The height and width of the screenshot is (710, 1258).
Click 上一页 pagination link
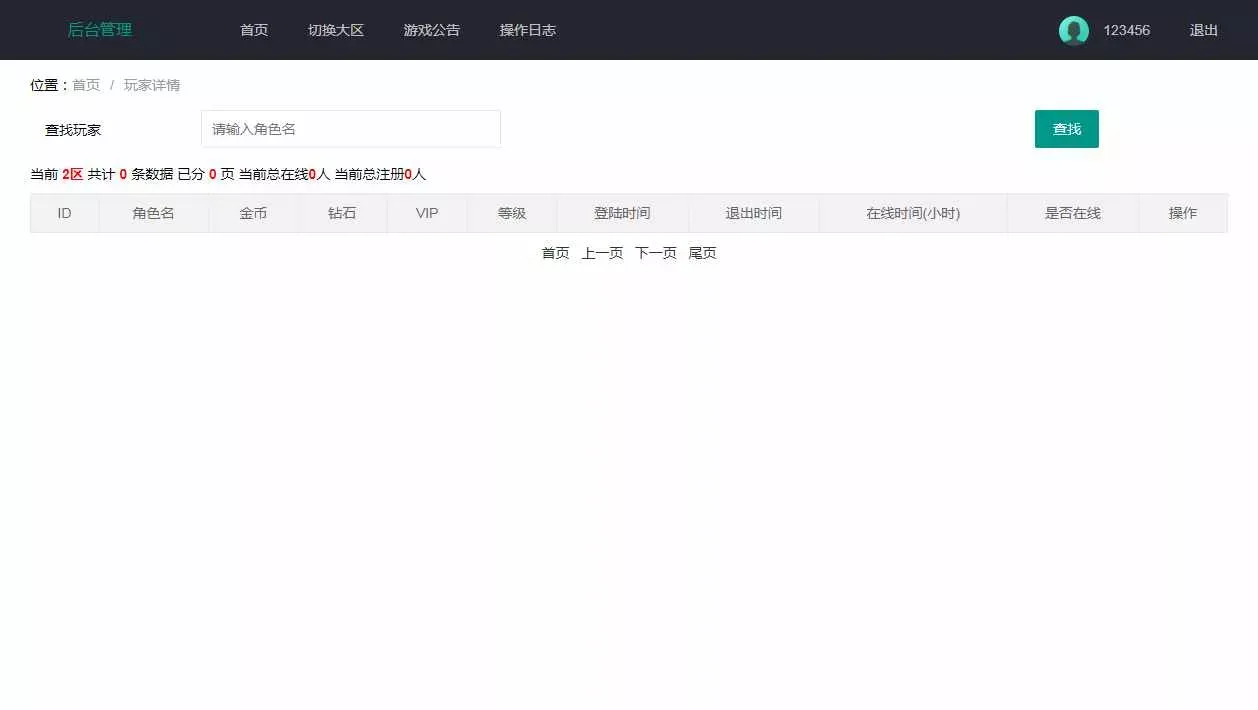click(x=602, y=253)
